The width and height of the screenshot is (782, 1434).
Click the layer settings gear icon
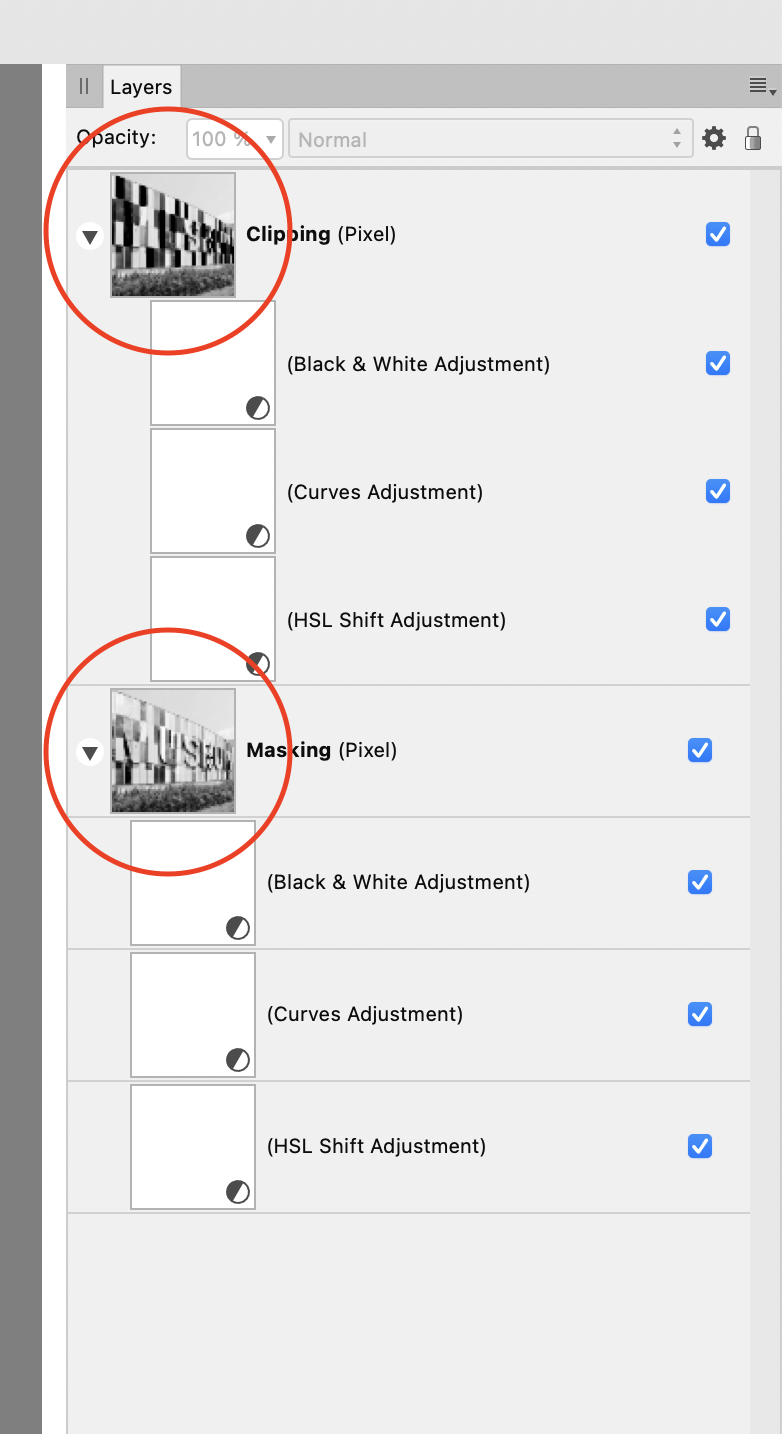point(714,138)
